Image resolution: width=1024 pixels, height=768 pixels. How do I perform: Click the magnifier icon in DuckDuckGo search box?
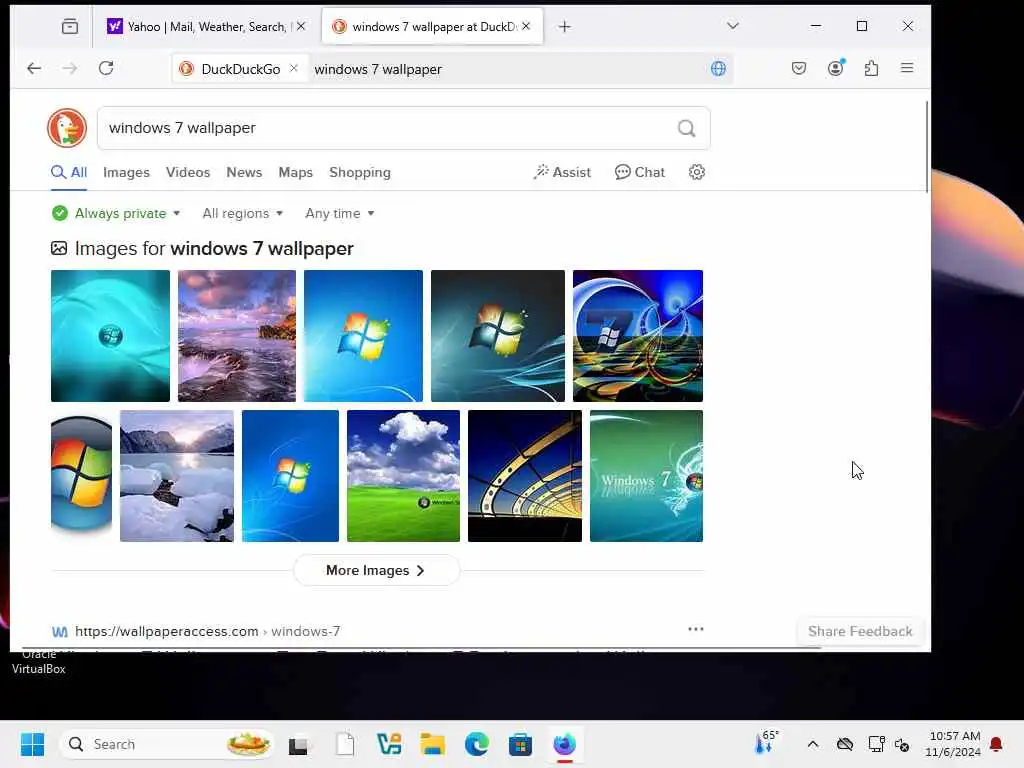point(686,128)
